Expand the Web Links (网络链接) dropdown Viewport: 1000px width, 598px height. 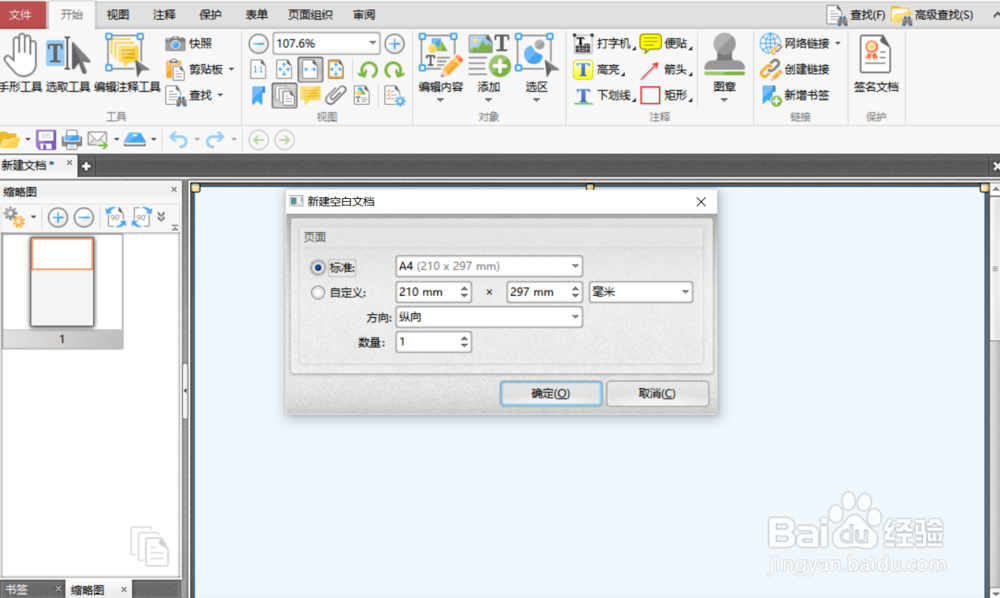coord(837,43)
